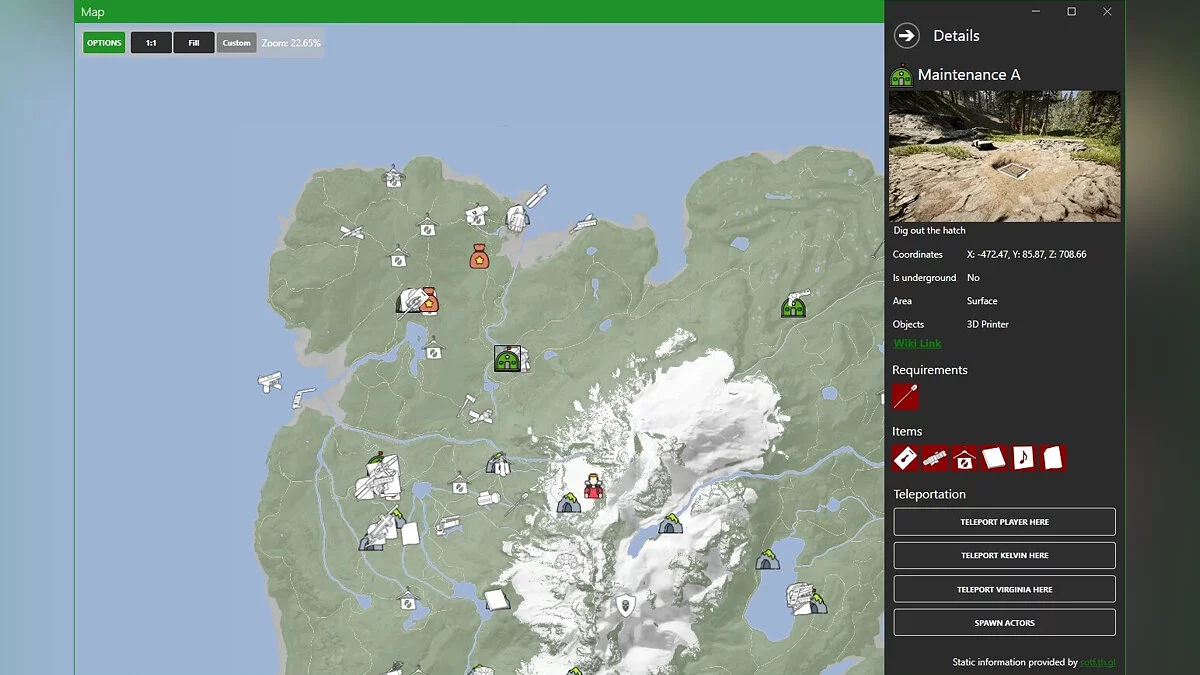Collapse the Details panel with the arrow icon
This screenshot has height=675, width=1200.
click(906, 36)
